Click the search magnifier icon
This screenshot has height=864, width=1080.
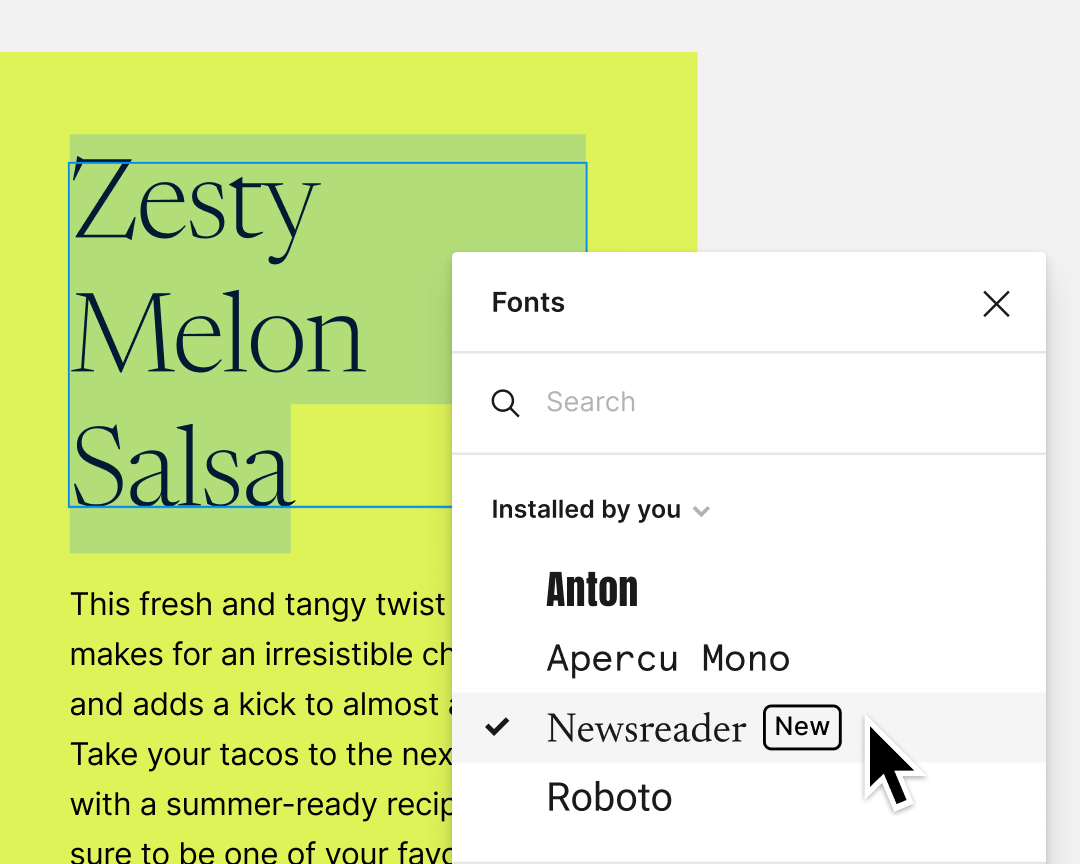506,402
